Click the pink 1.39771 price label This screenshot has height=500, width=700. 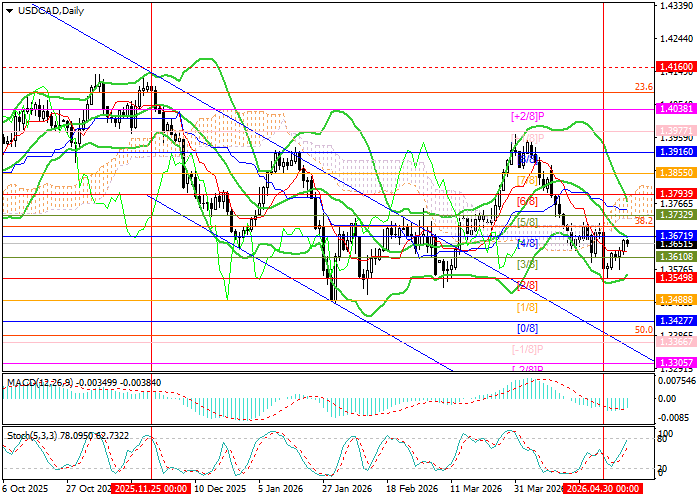[676, 131]
